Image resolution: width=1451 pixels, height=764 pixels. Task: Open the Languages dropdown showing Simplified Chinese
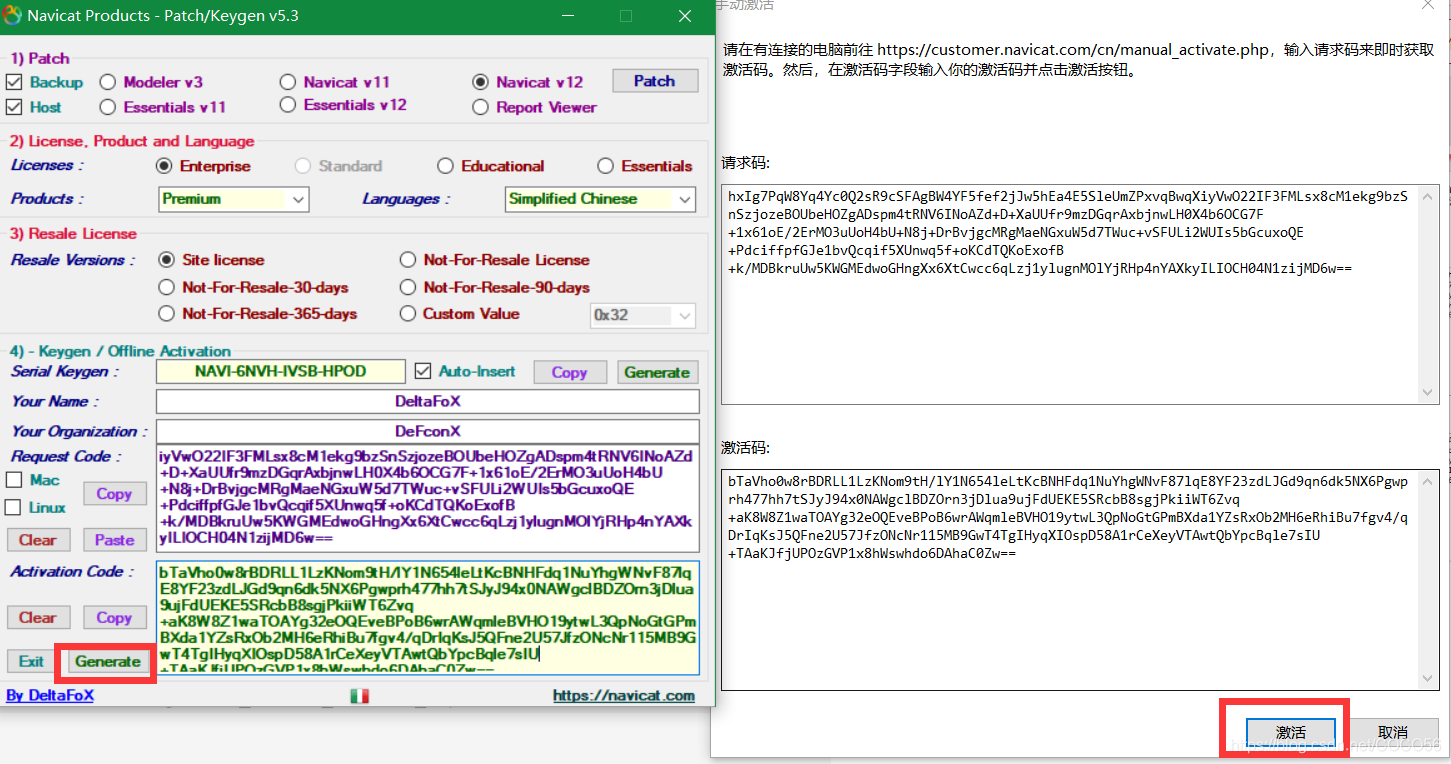[x=600, y=199]
